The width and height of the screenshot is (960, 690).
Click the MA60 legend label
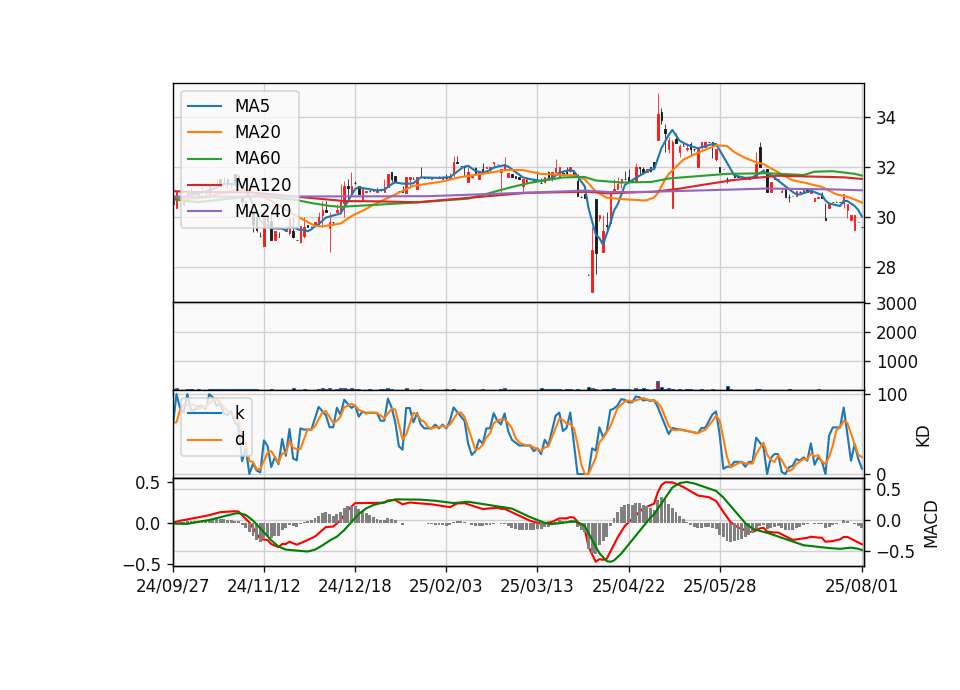[257, 159]
